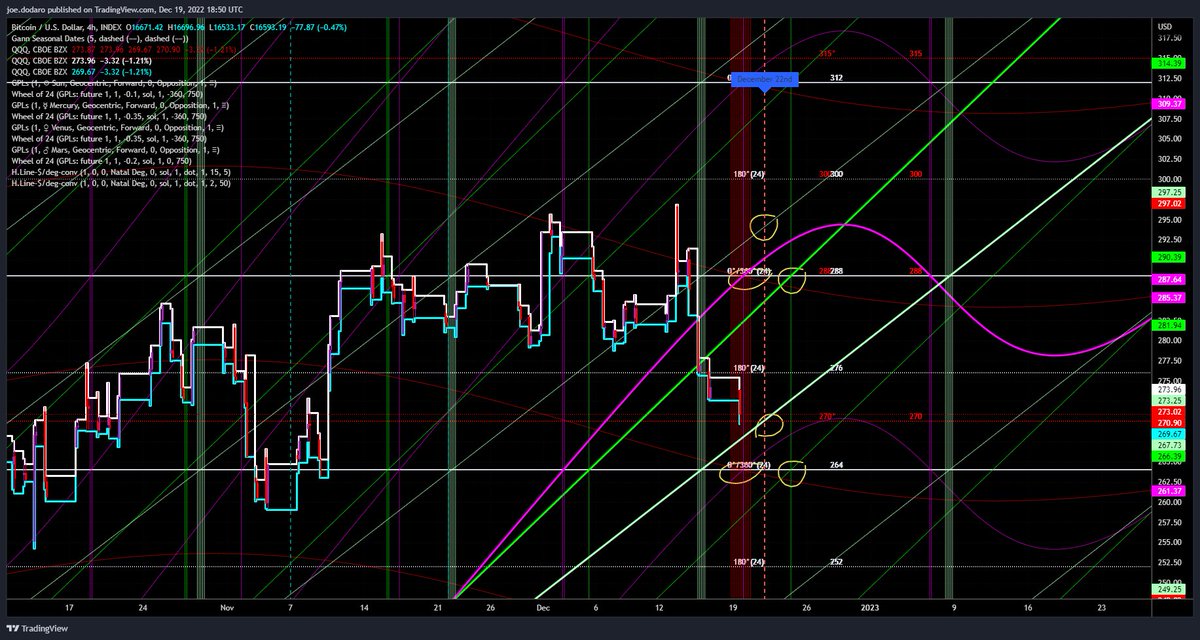Click the December 22nd date flag on chart
The width and height of the screenshot is (1200, 640).
(767, 78)
